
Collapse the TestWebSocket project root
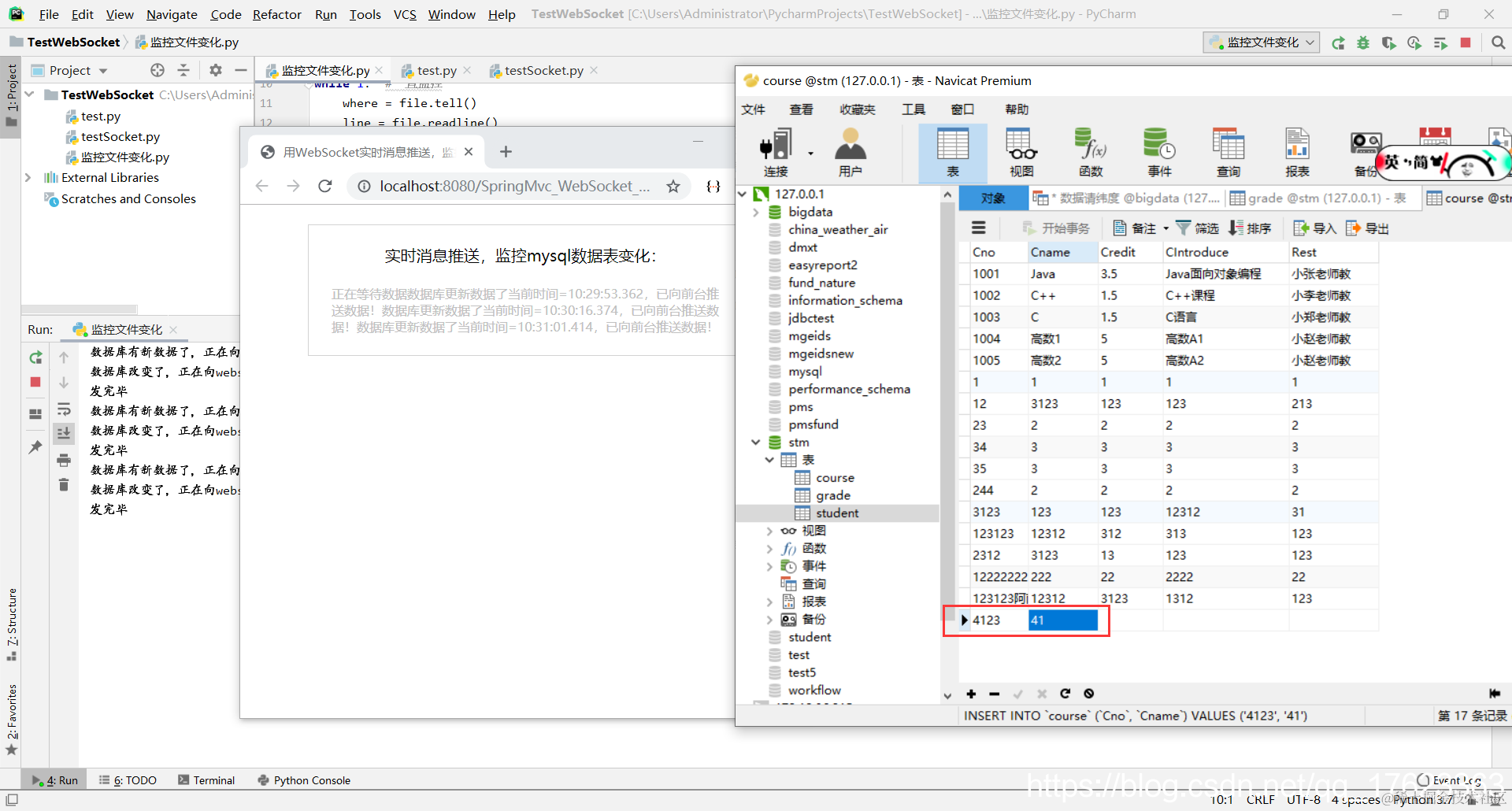30,94
